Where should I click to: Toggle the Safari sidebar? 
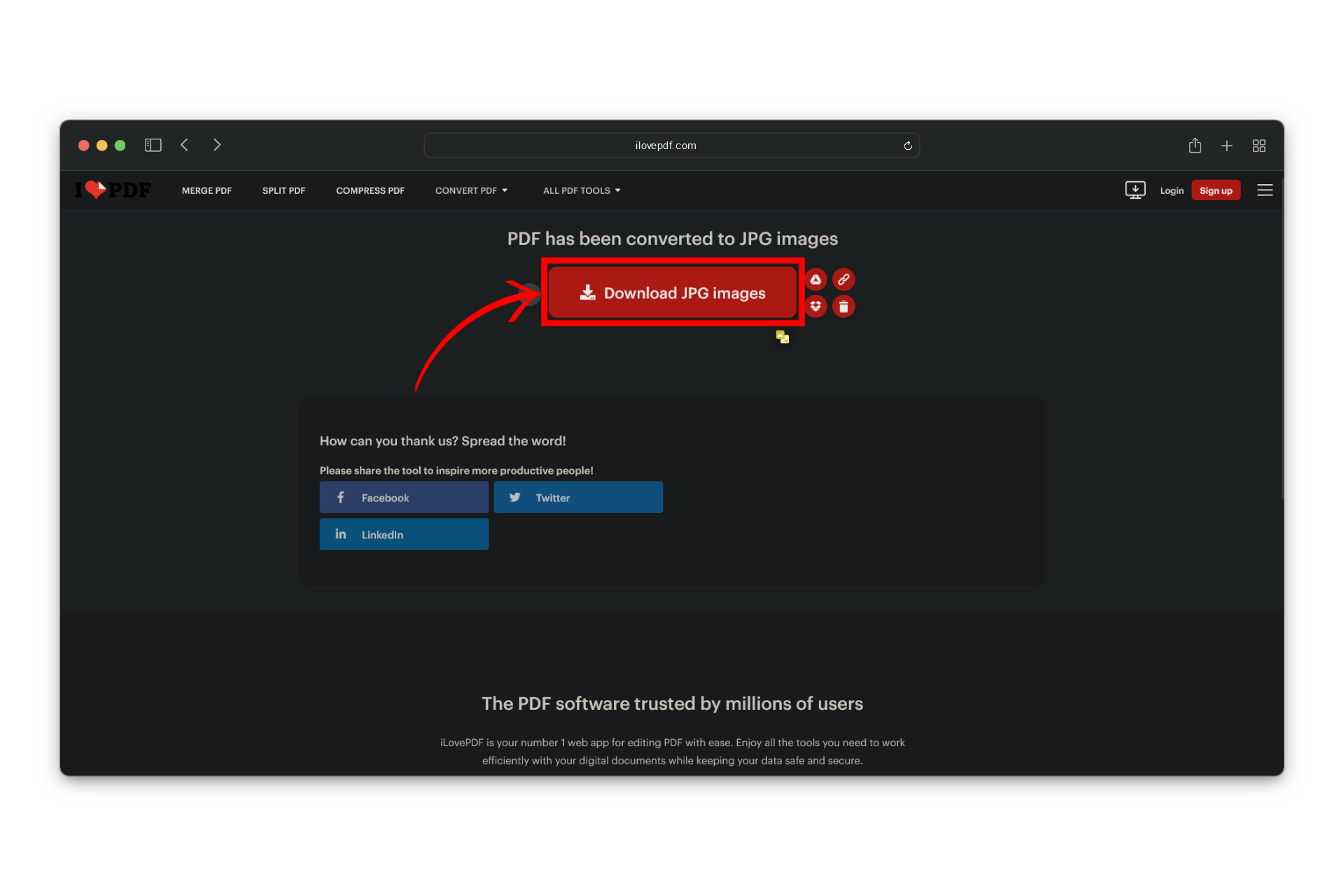[153, 145]
